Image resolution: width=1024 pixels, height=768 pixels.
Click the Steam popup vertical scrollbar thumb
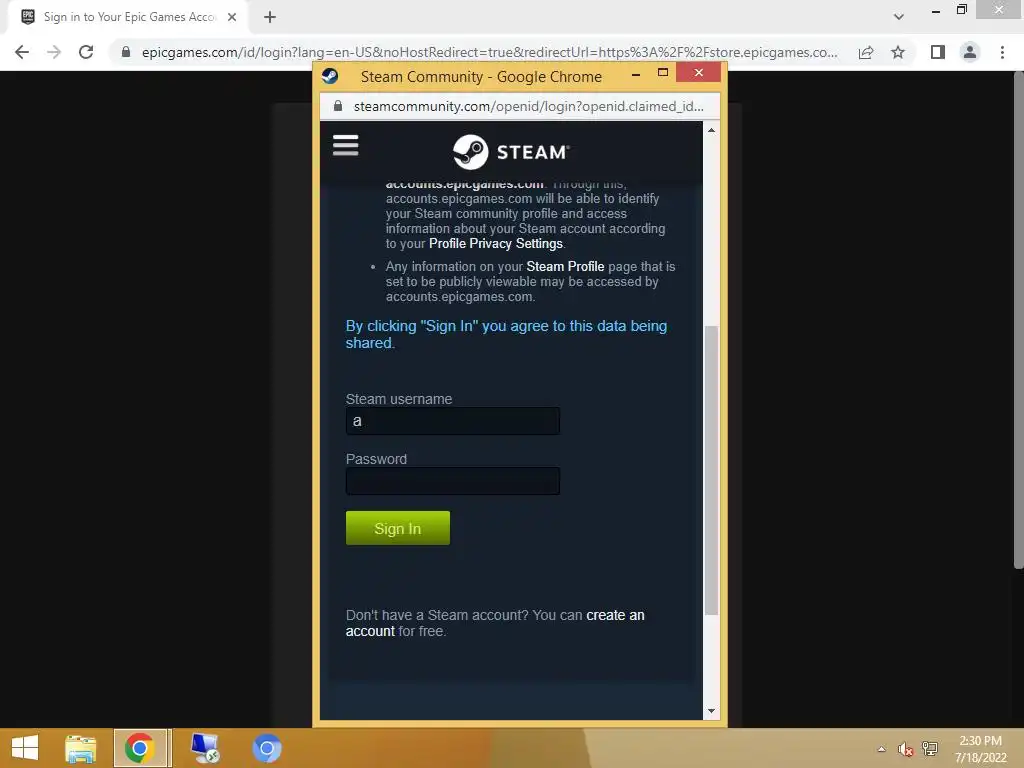(x=711, y=470)
